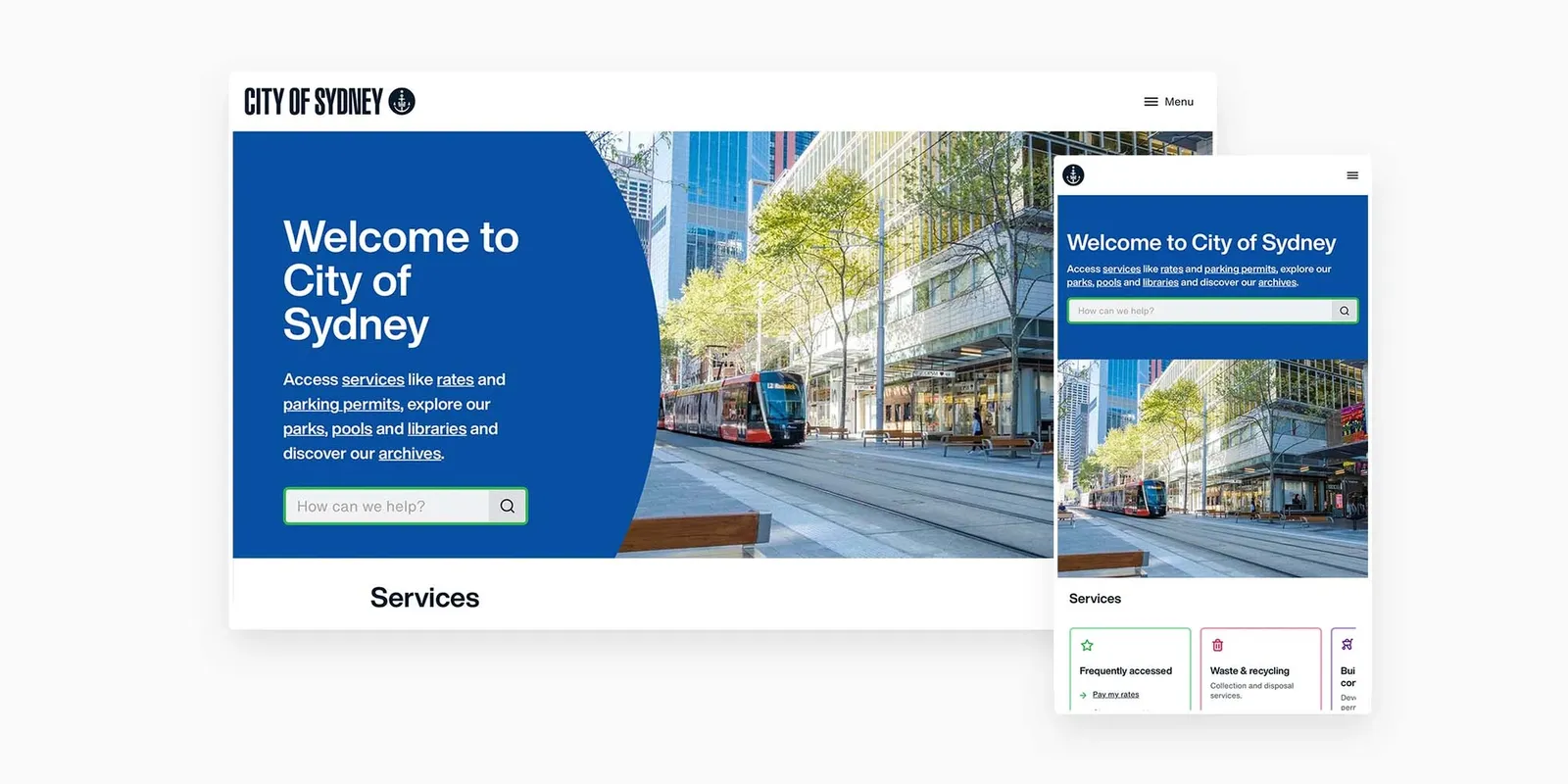Click the green star icon on Frequently accessed card
Screen dimensions: 1568x784
1087,645
